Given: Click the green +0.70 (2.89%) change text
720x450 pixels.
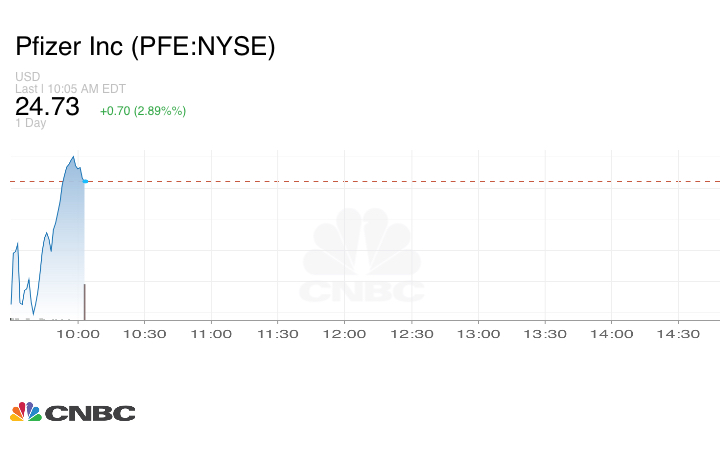Looking at the screenshot, I should [143, 110].
